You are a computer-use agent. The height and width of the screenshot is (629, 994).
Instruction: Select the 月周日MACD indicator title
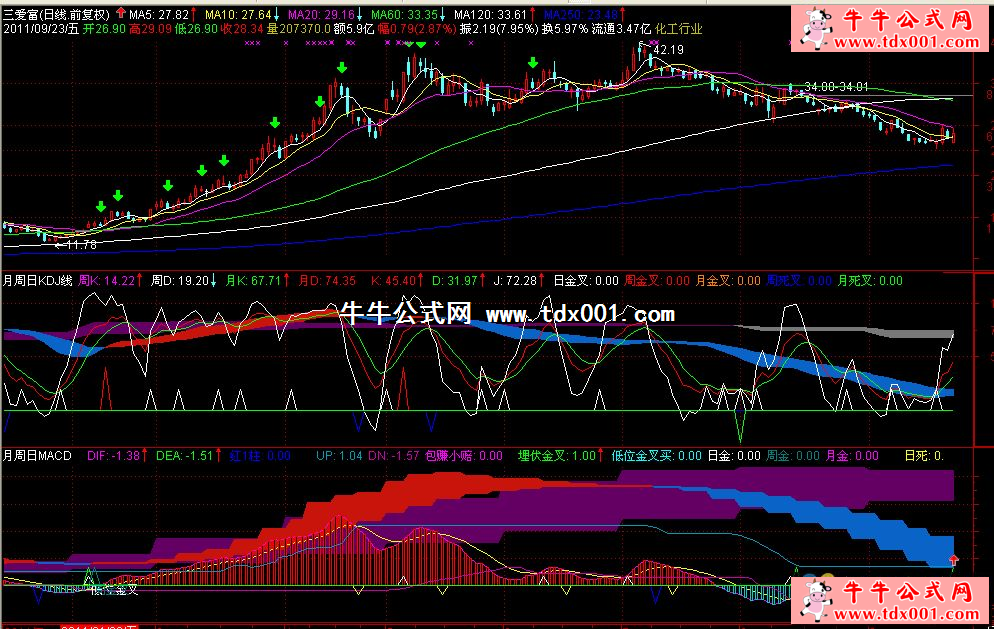point(38,455)
